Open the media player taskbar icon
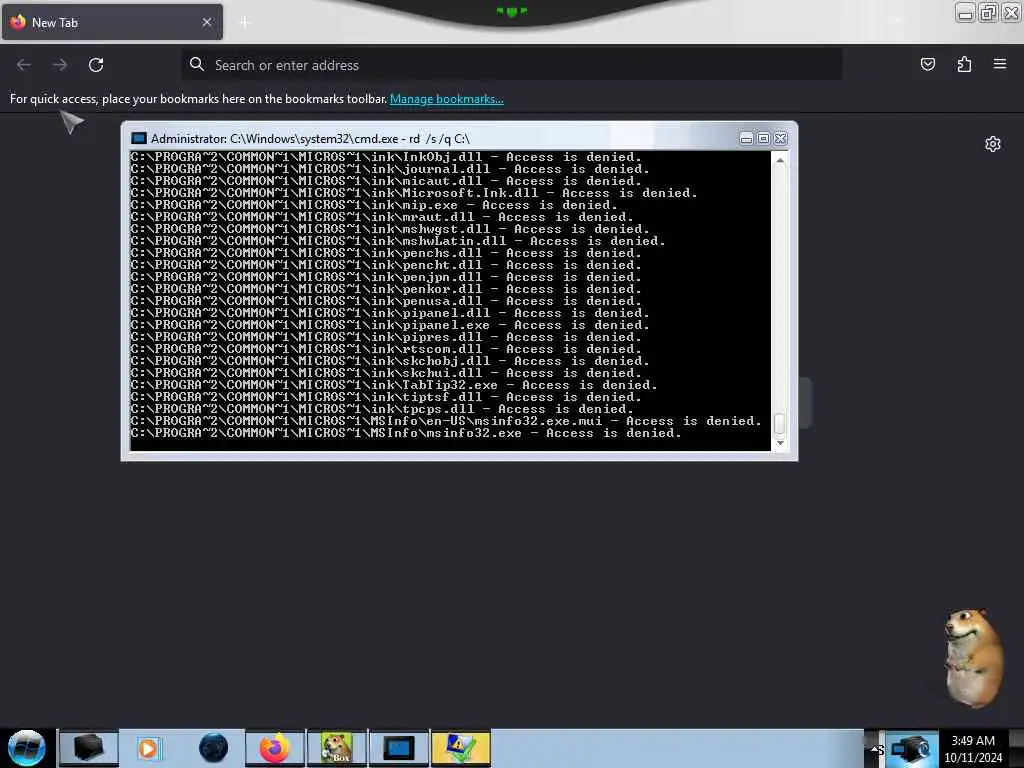This screenshot has width=1024, height=768. (x=150, y=748)
